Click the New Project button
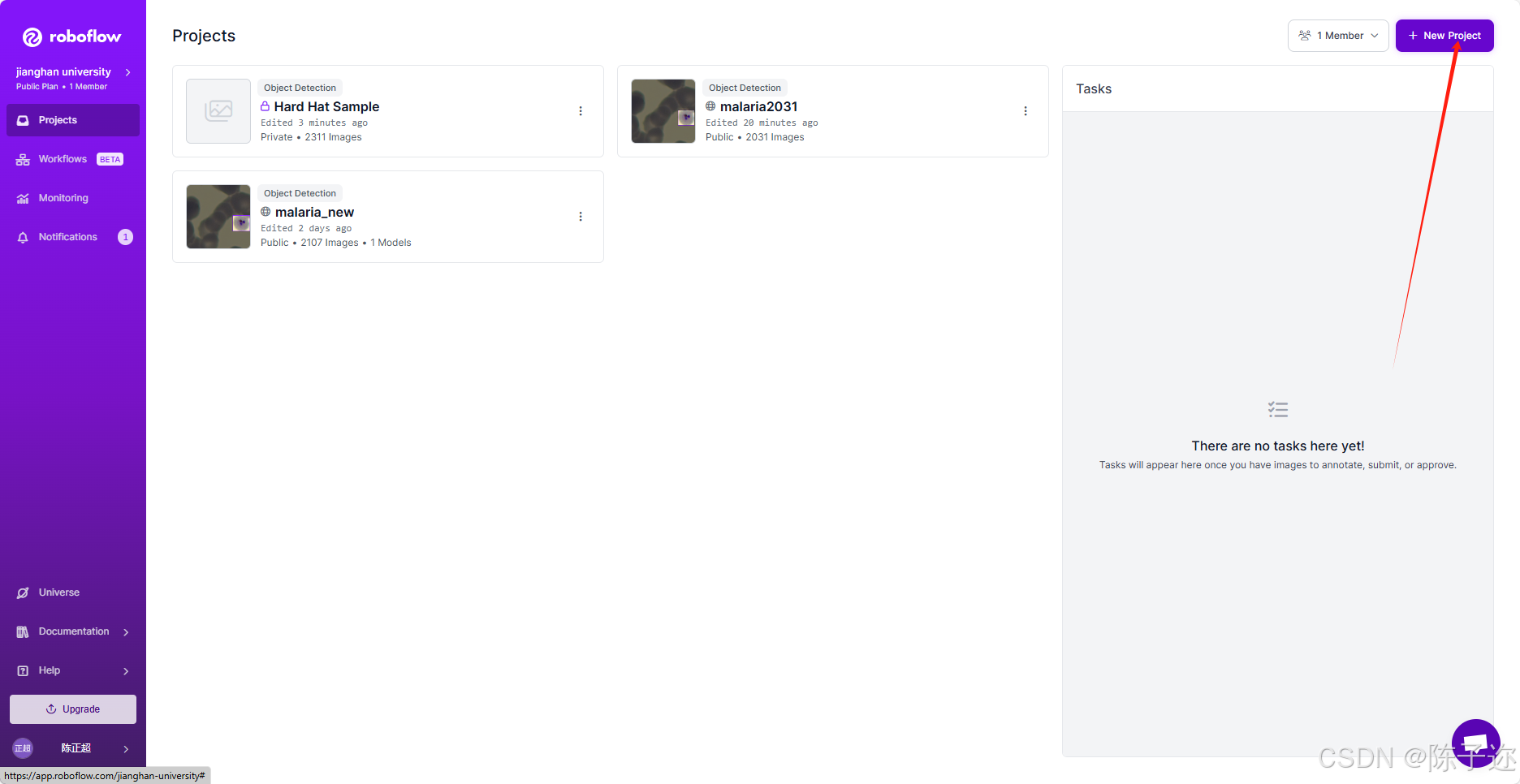Viewport: 1520px width, 784px height. [1444, 36]
